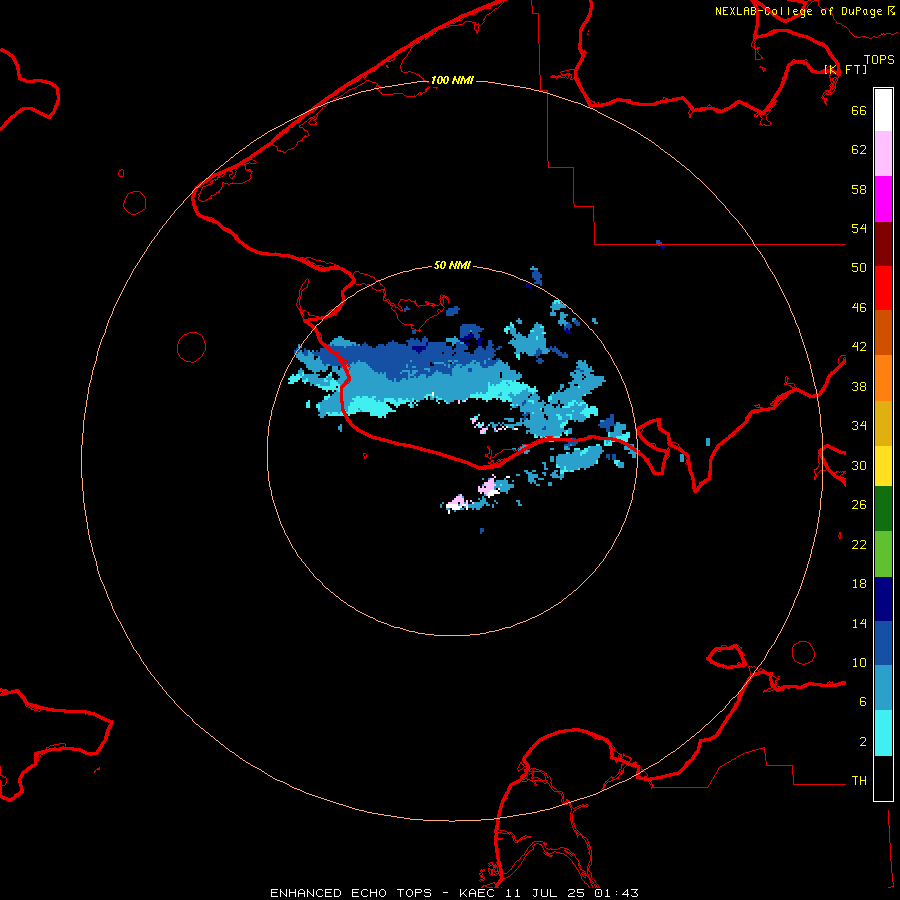The image size is (900, 900).
Task: Click the legend value "42"
Action: [x=859, y=347]
